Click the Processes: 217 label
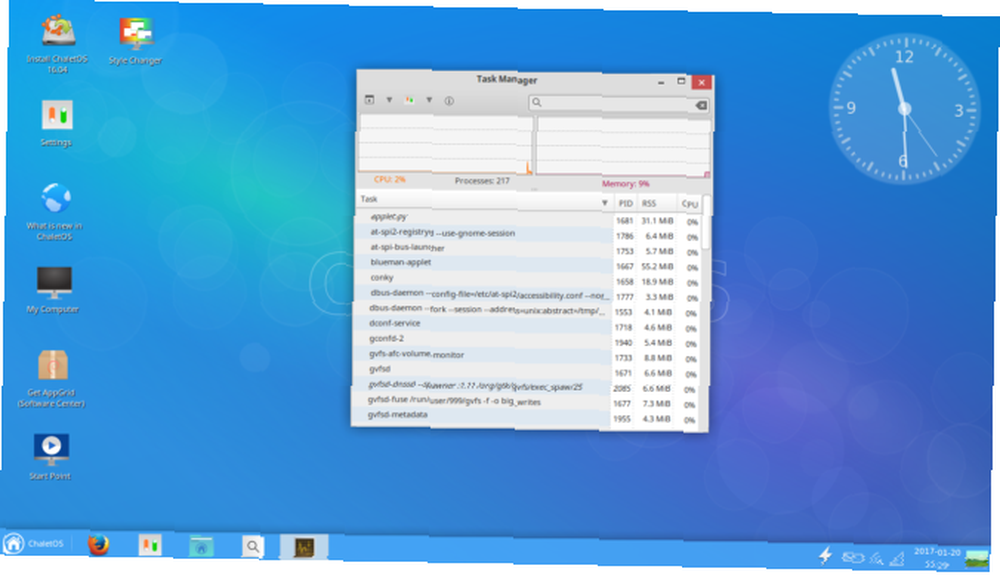 (482, 181)
